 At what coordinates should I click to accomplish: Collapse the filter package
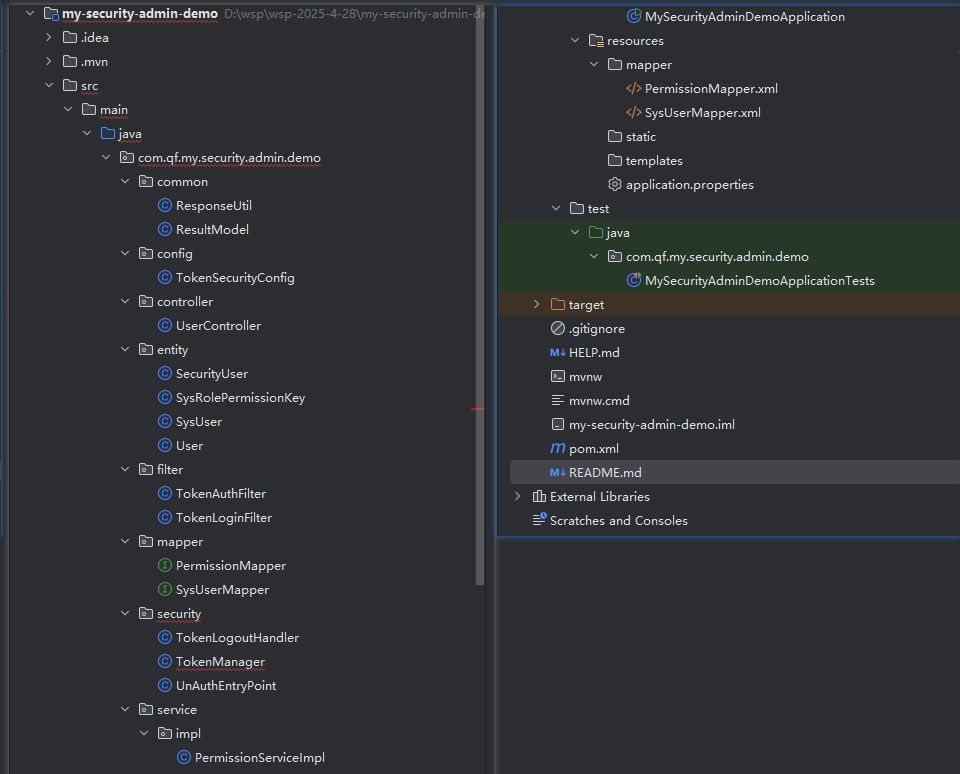click(x=125, y=469)
